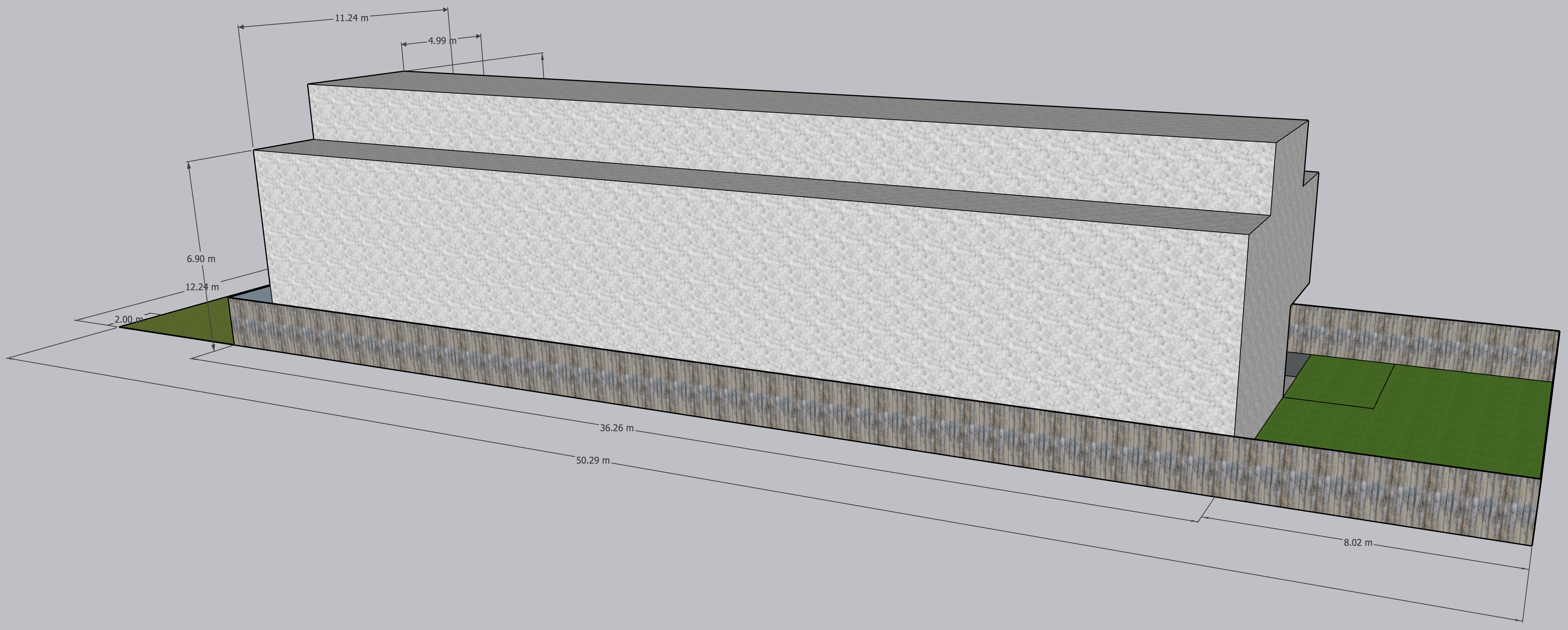Click the 6.90 m height dimension

pyautogui.click(x=201, y=259)
